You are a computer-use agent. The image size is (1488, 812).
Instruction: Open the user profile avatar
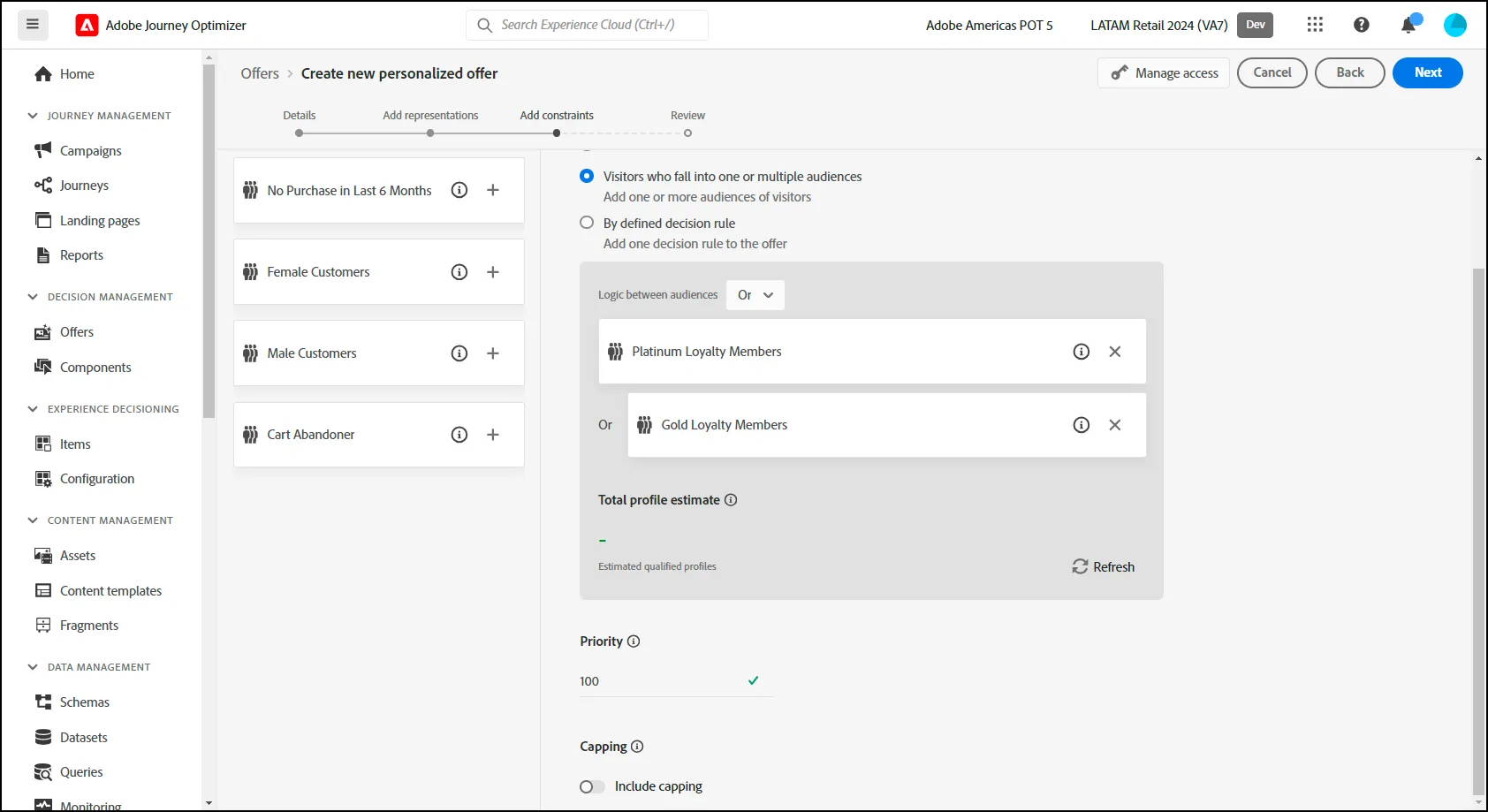pyautogui.click(x=1455, y=25)
